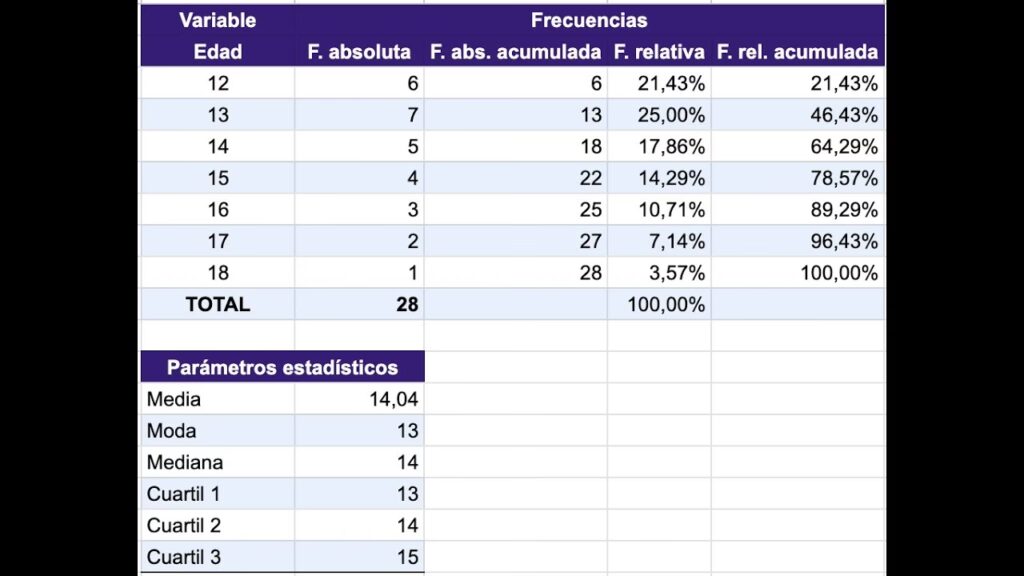
Task: Click the Frecuencias header cell
Action: click(589, 20)
